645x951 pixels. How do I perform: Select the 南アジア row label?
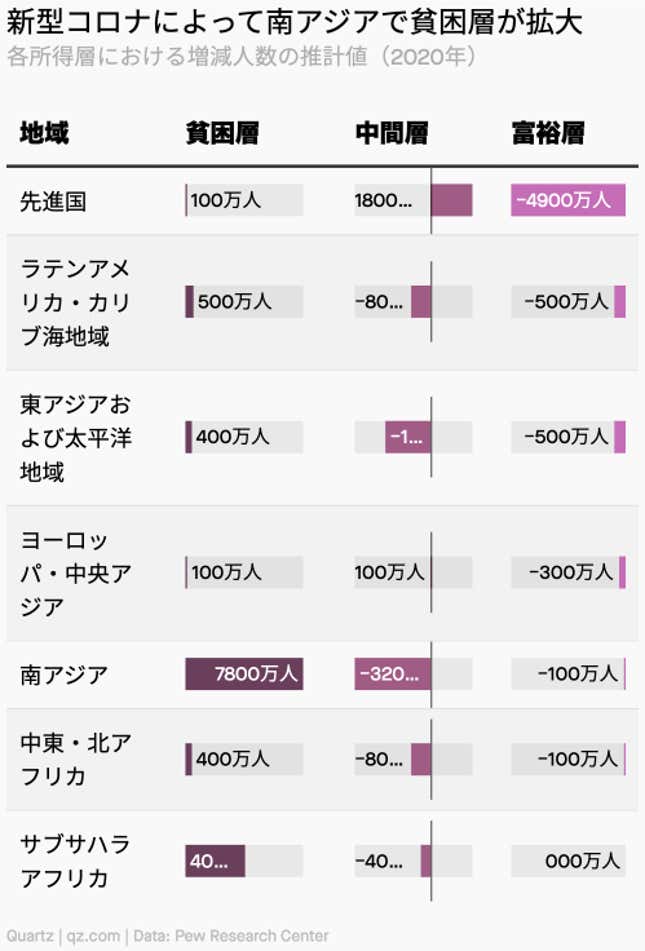click(x=64, y=674)
